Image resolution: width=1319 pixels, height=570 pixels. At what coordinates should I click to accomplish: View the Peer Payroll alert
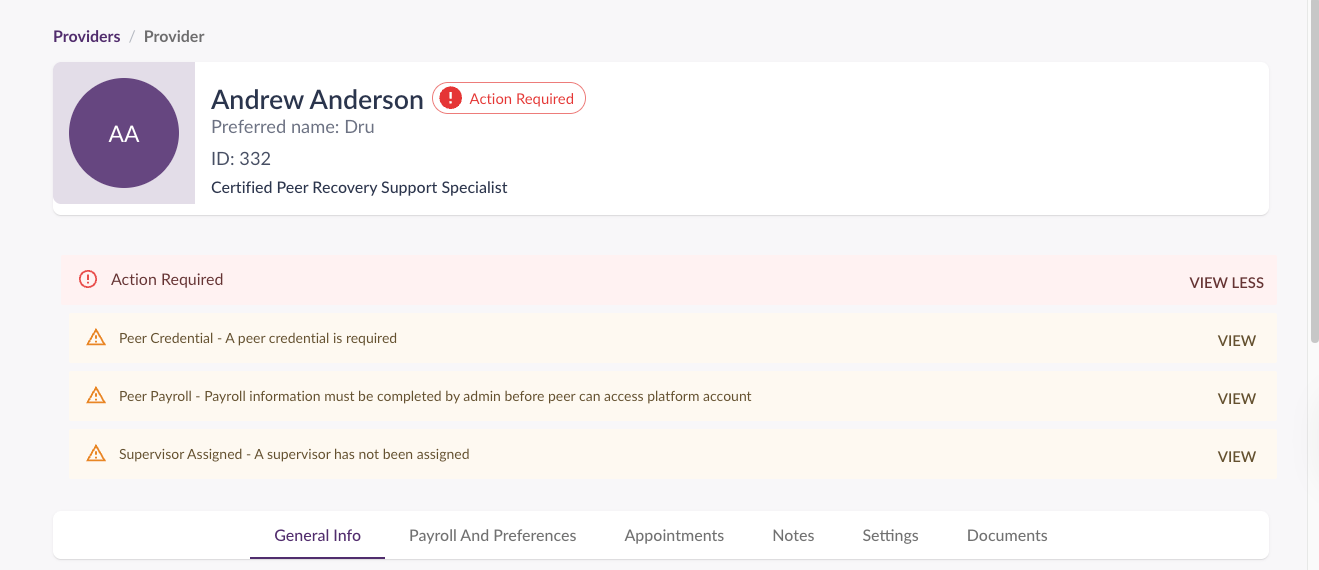[1236, 399]
